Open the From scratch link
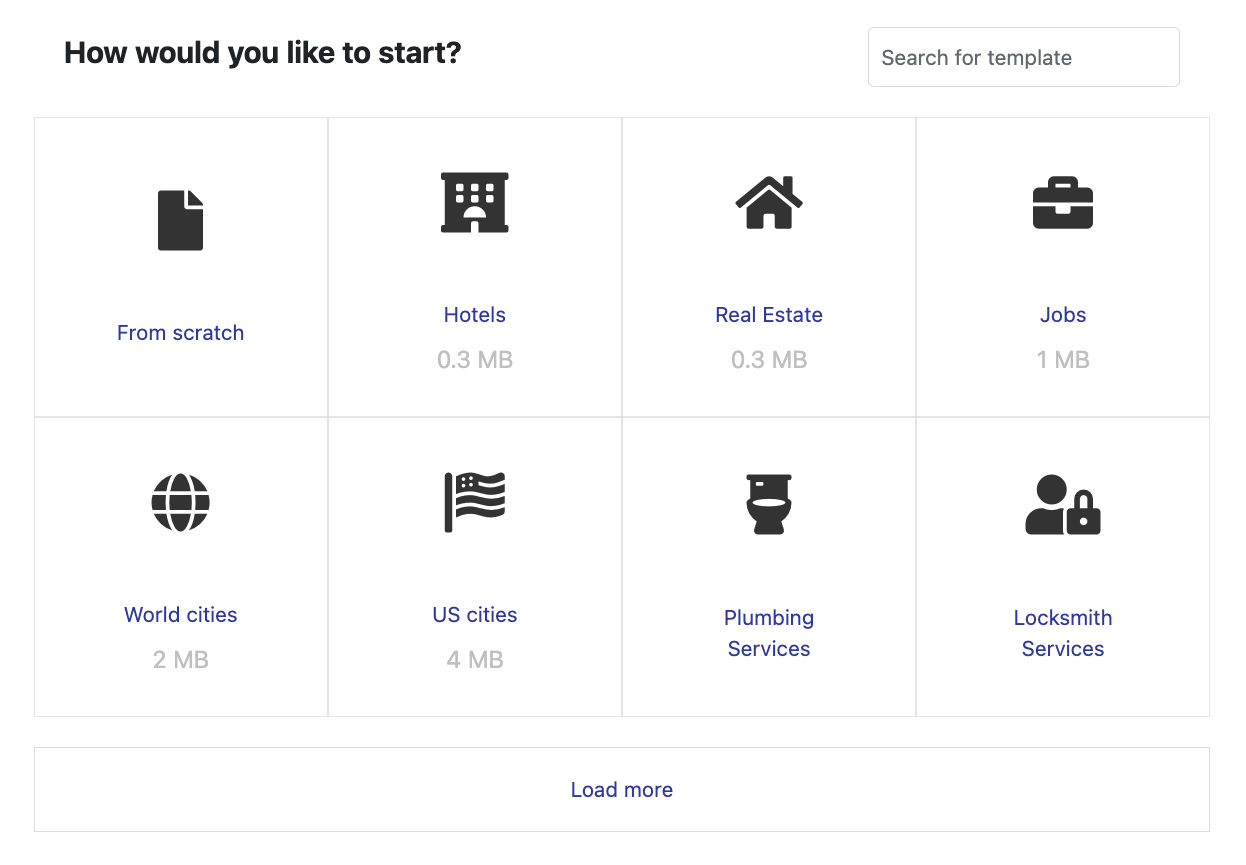1246x865 pixels. pos(181,333)
